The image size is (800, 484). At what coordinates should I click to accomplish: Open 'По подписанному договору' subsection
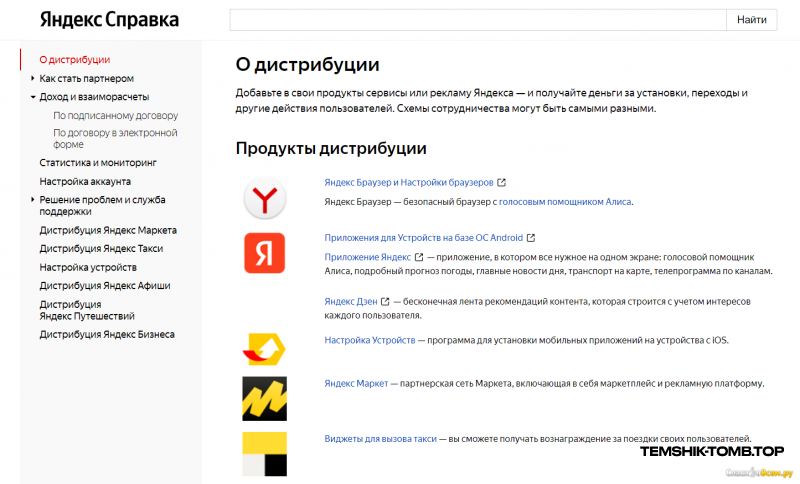[x=115, y=116]
